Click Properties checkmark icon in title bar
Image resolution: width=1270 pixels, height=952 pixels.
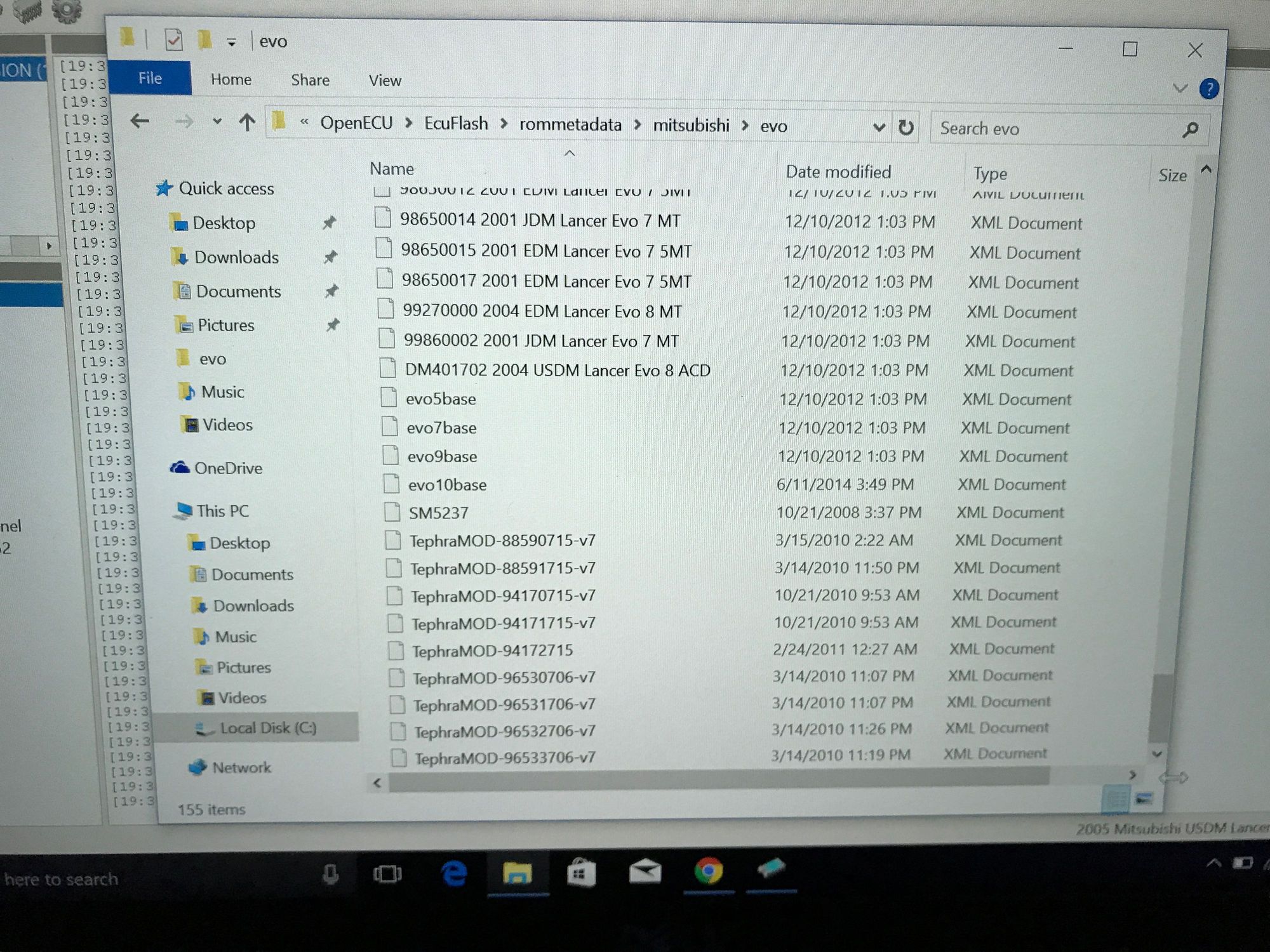173,41
